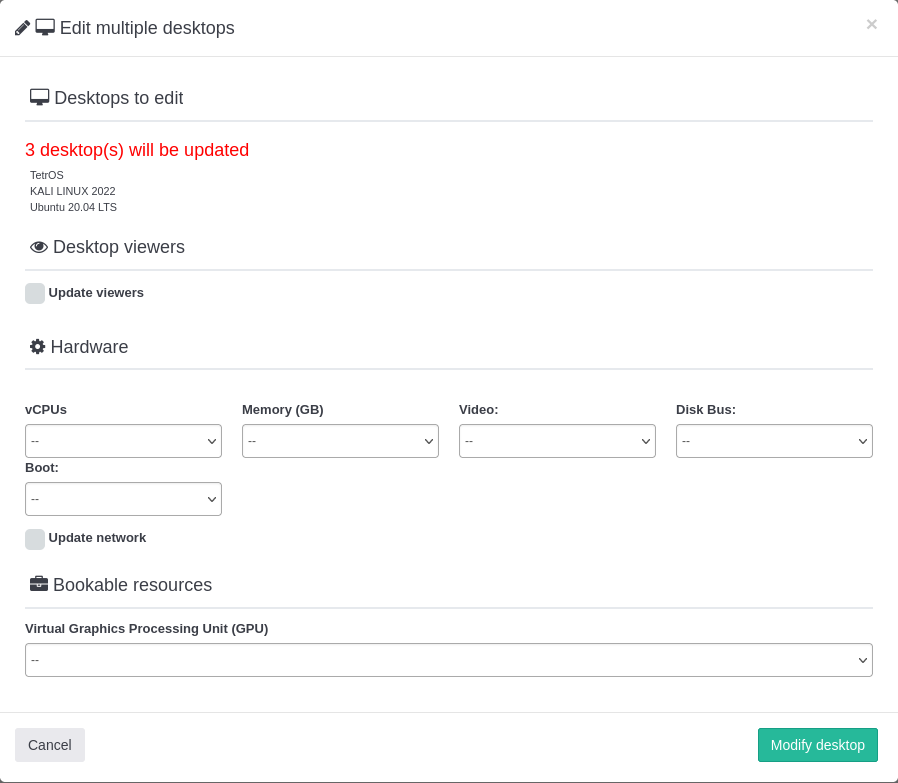Open the vCPUs dropdown
Viewport: 898px width, 783px height.
point(123,441)
